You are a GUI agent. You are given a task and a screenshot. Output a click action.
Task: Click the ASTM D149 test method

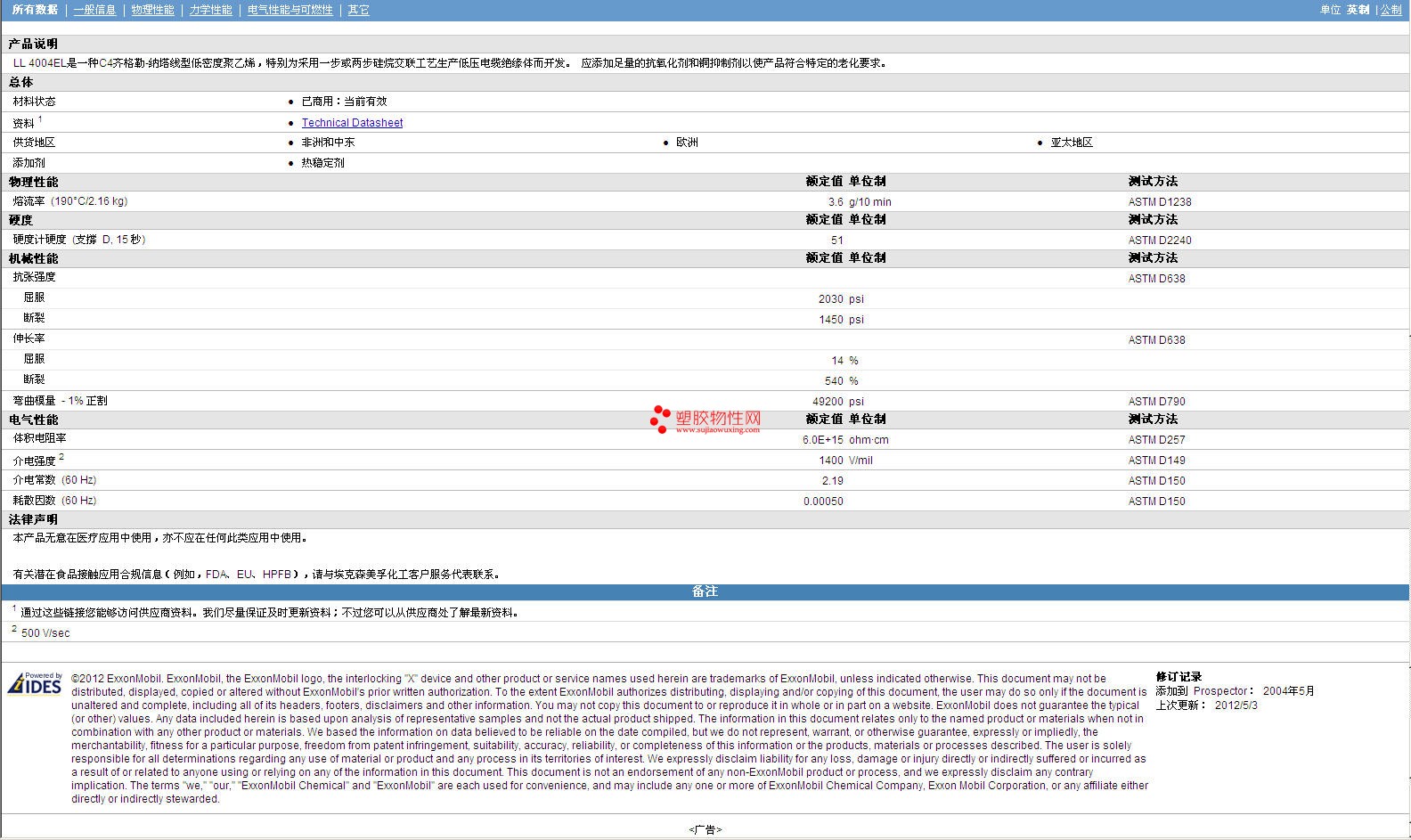tap(1156, 461)
